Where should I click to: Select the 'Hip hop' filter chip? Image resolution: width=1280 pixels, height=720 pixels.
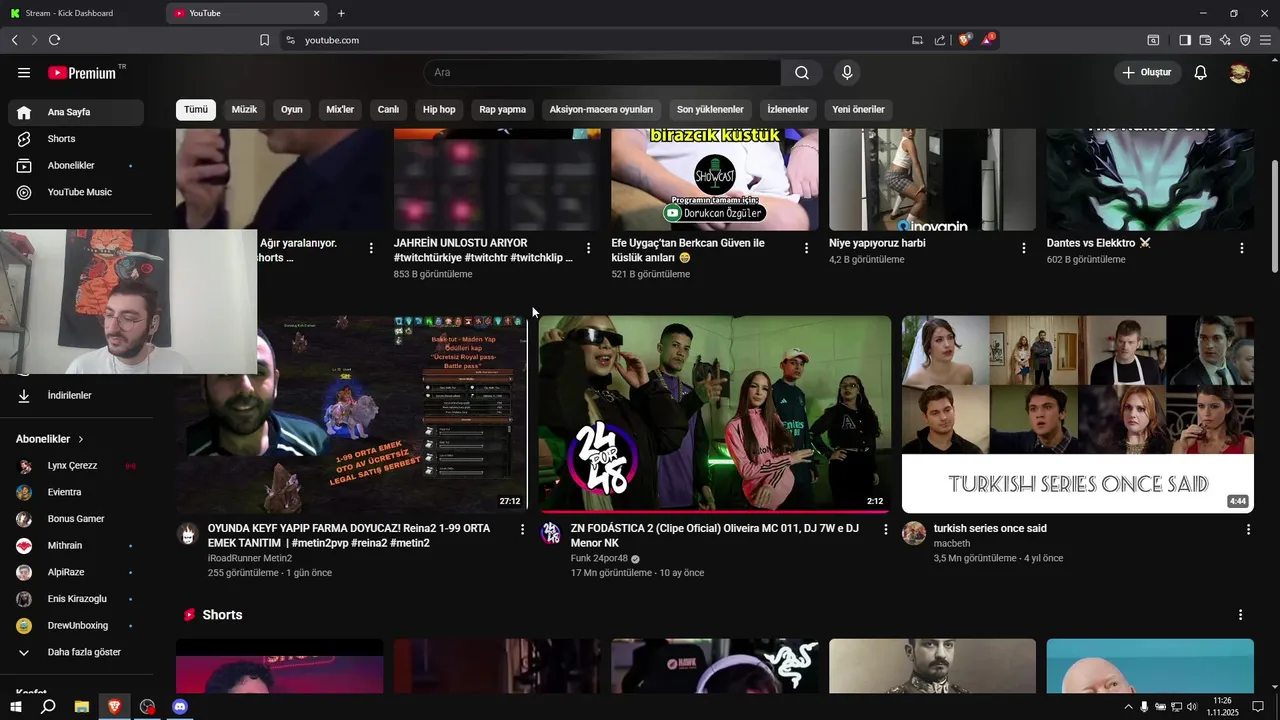coord(439,109)
